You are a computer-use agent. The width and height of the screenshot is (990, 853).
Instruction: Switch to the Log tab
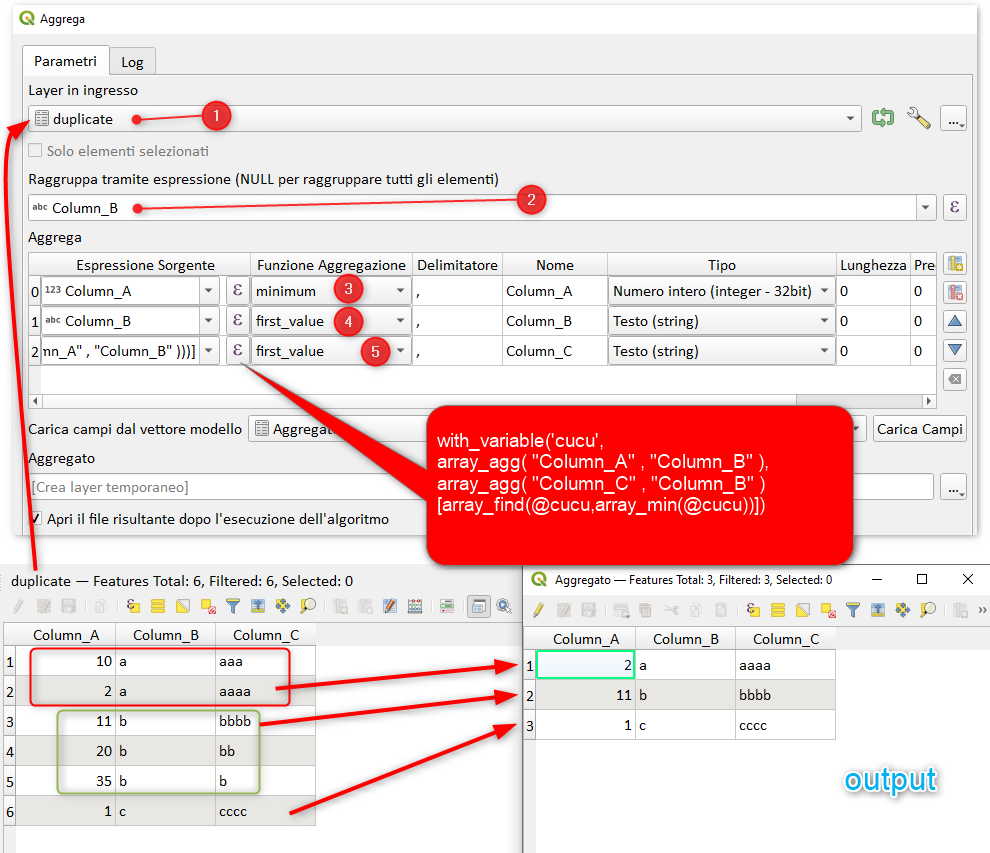coord(132,62)
